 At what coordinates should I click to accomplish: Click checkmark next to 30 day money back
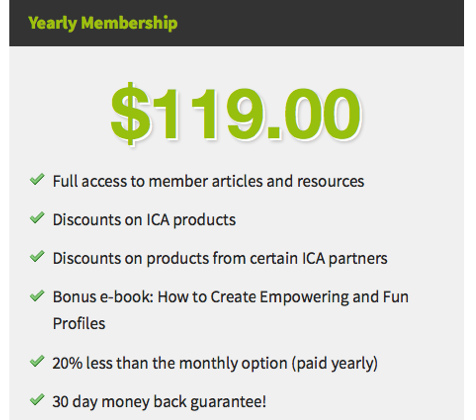click(x=37, y=399)
